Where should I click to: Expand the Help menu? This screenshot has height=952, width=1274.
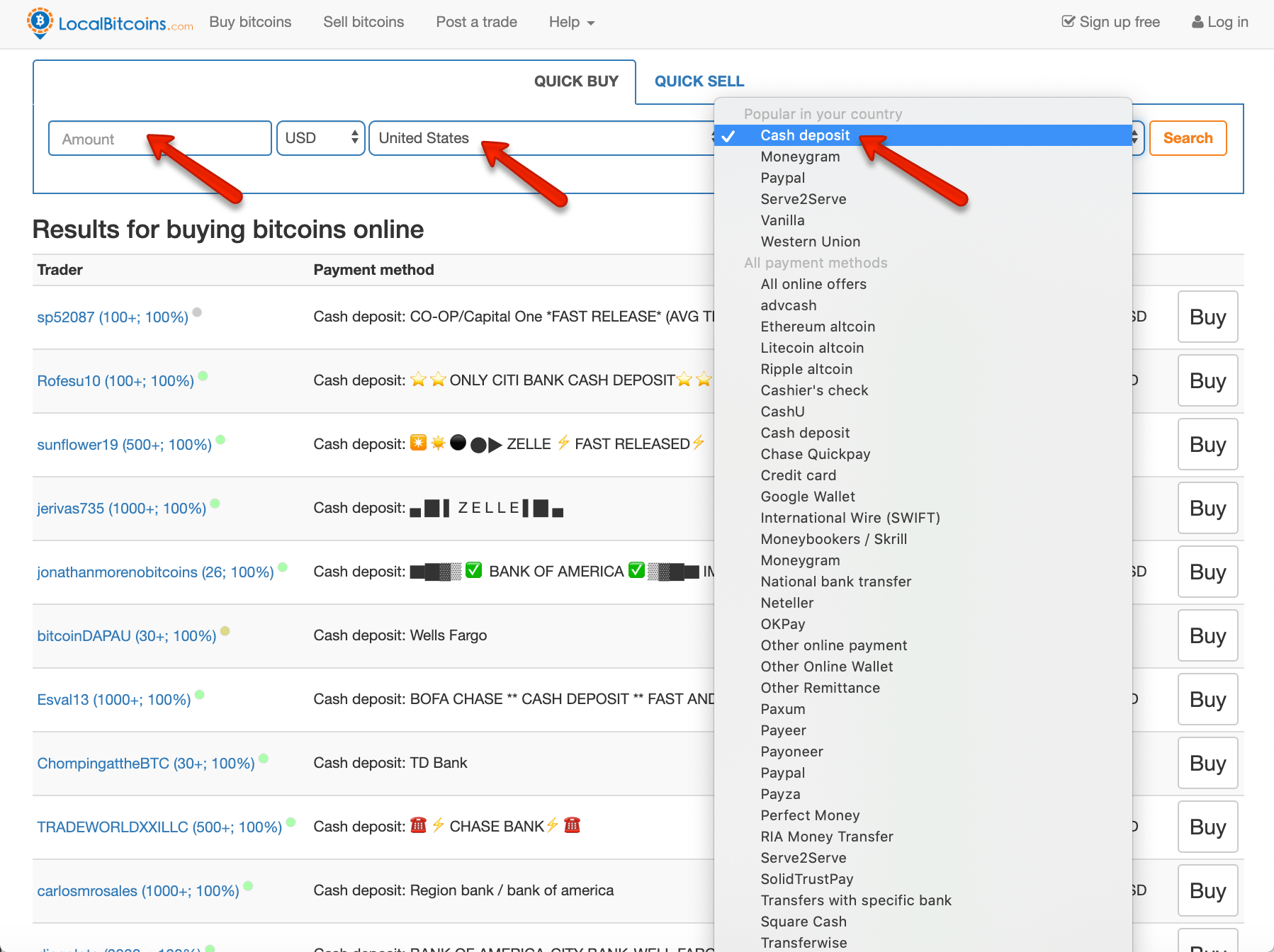click(571, 22)
